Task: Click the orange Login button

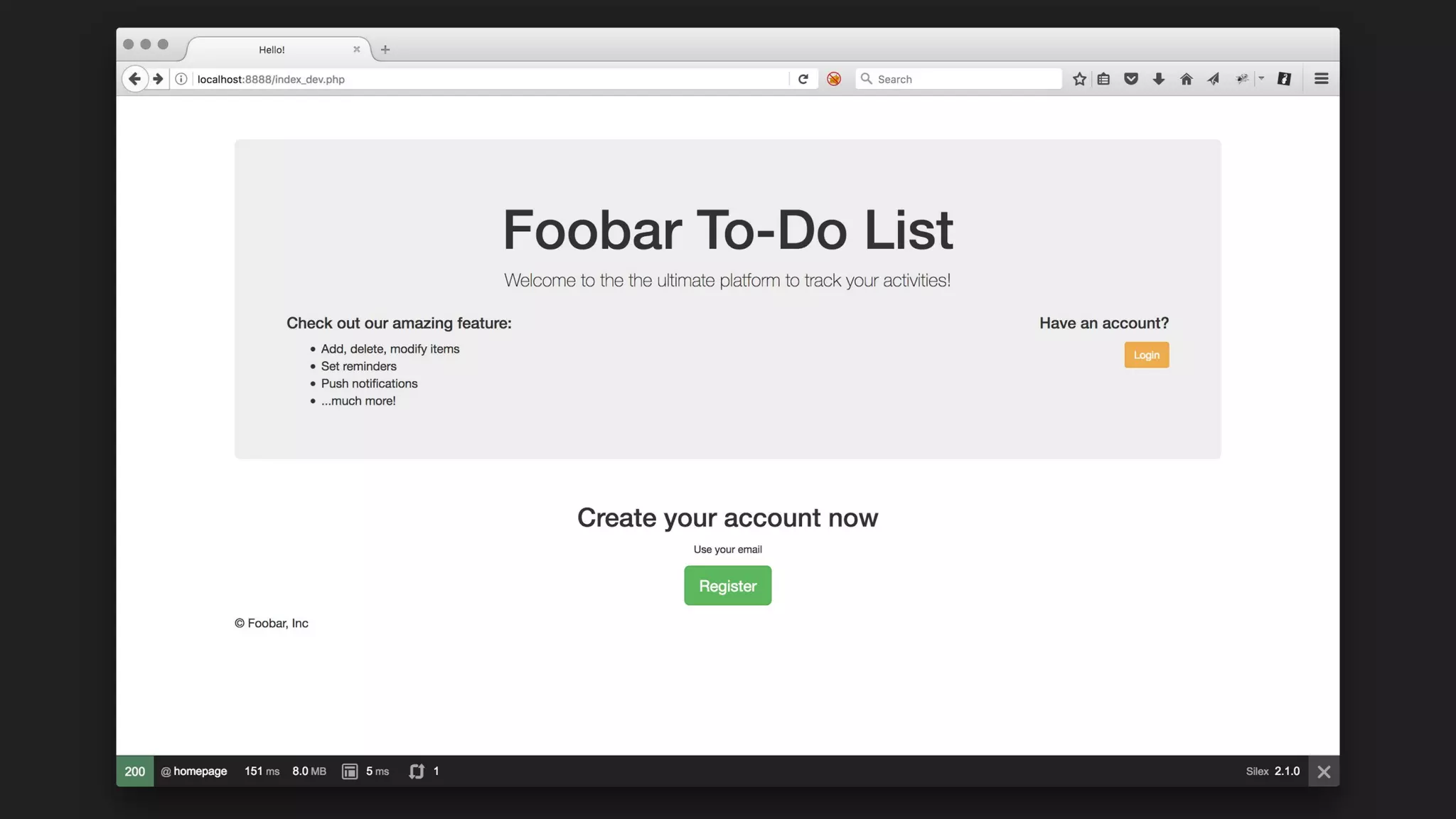Action: point(1147,355)
